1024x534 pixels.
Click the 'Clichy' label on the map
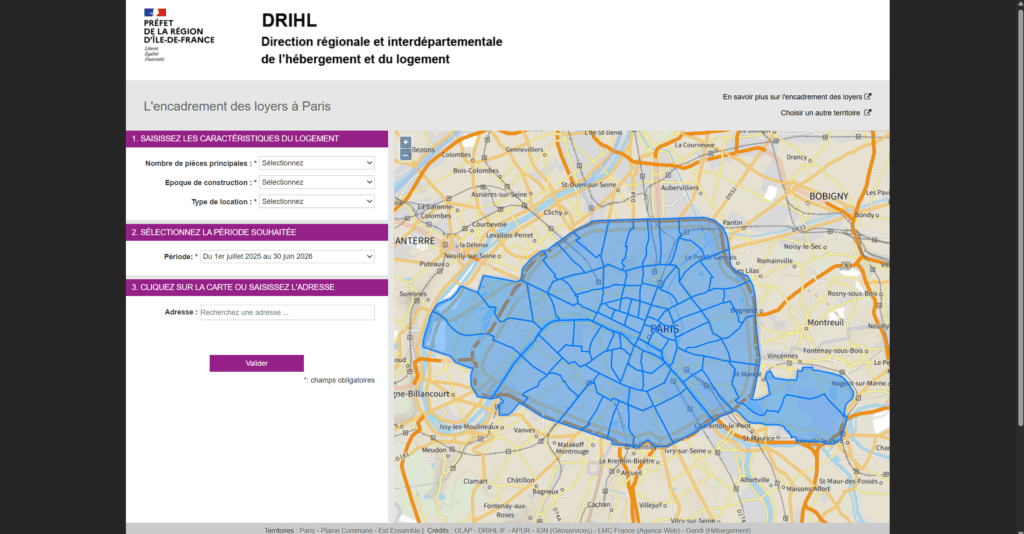(x=553, y=212)
